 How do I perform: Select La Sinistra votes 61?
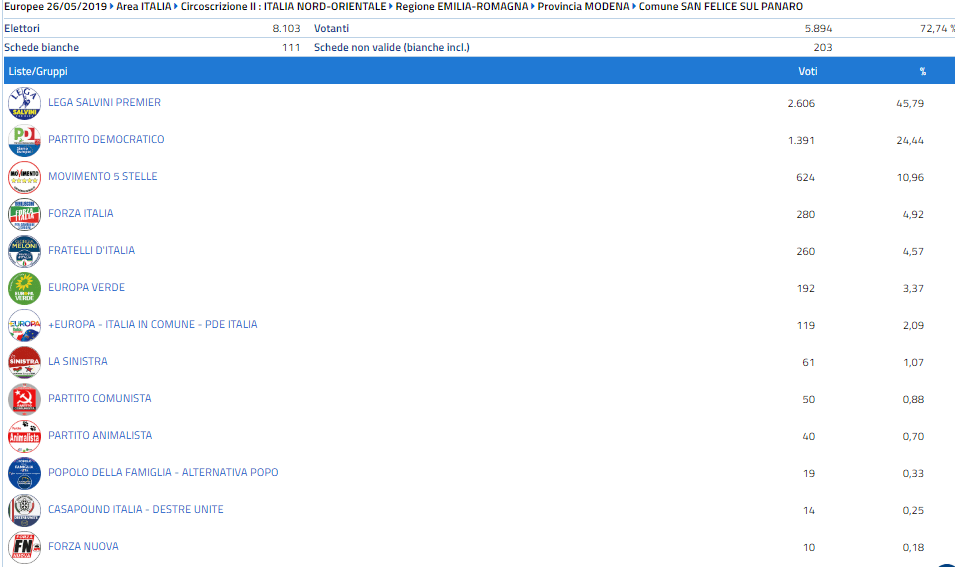tap(808, 362)
